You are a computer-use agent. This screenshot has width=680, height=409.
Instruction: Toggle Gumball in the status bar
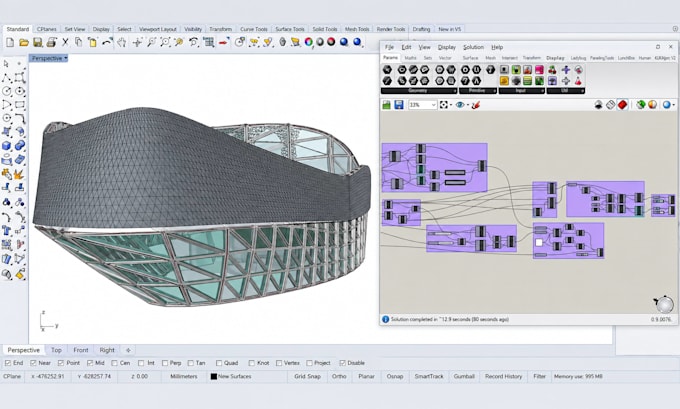point(464,376)
